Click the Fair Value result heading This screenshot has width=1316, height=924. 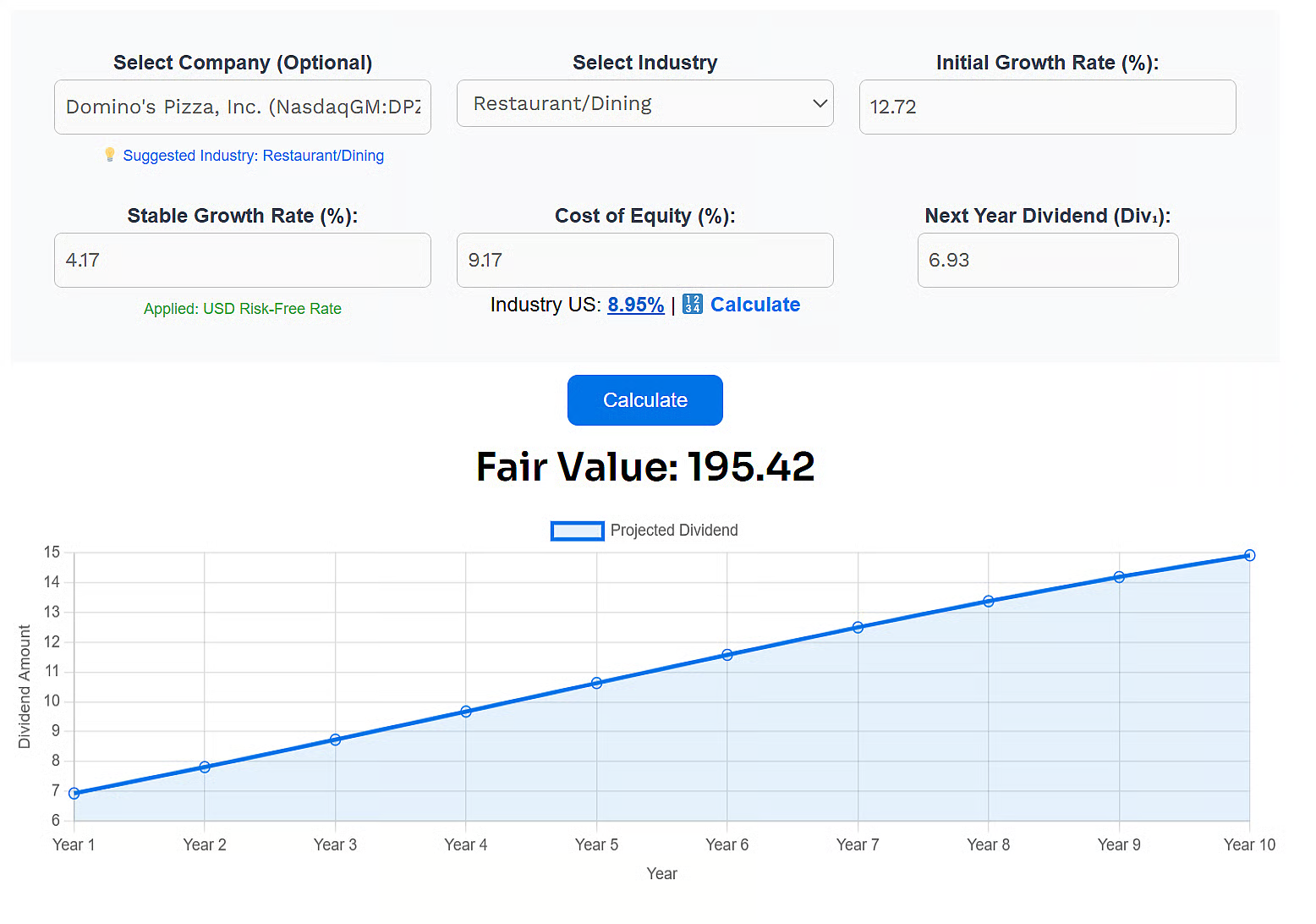coord(644,466)
